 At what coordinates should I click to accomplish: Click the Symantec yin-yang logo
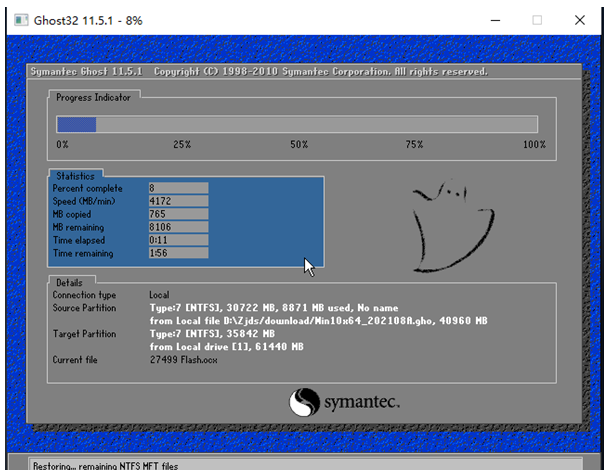pos(305,403)
